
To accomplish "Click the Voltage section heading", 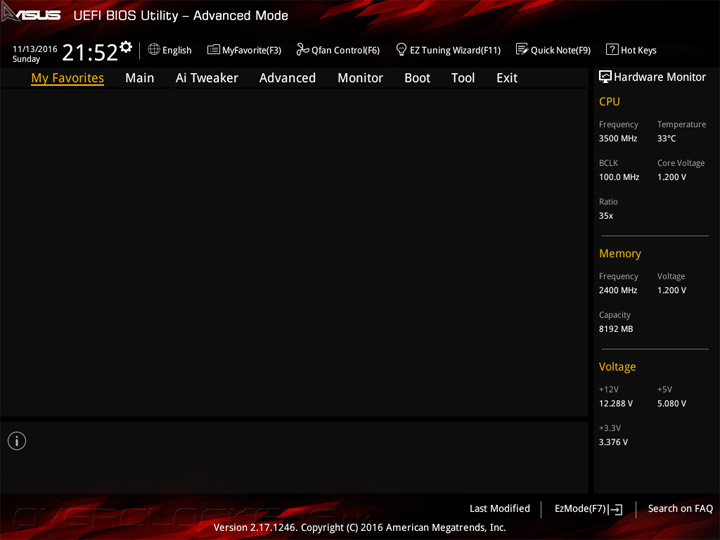I will click(x=617, y=367).
